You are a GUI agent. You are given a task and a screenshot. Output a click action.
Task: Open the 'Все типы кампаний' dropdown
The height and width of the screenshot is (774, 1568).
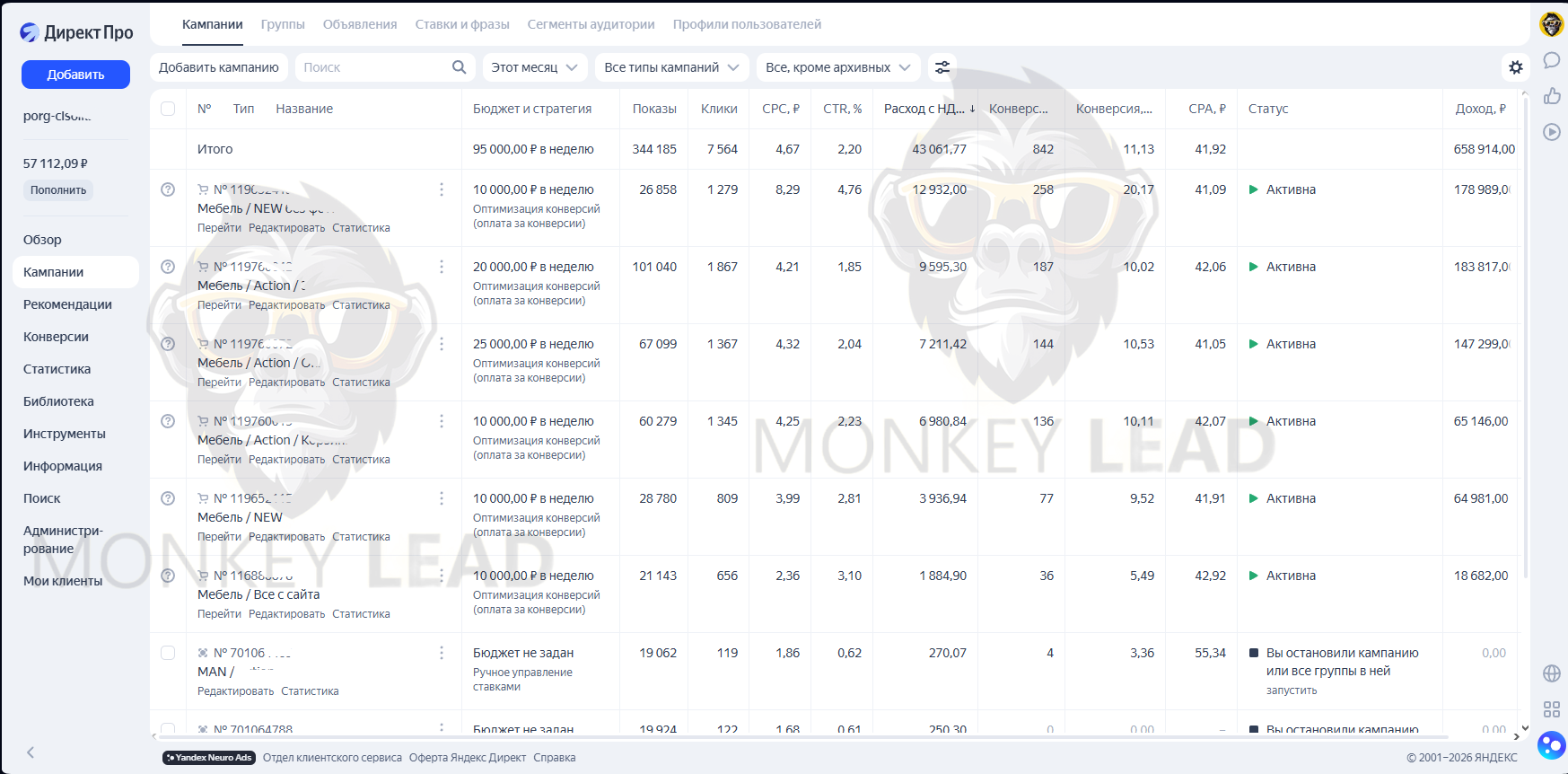point(670,67)
